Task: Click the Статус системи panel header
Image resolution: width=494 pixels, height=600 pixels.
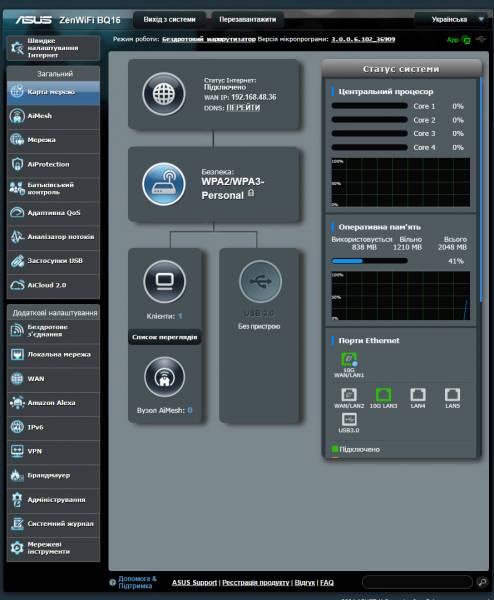Action: click(401, 69)
